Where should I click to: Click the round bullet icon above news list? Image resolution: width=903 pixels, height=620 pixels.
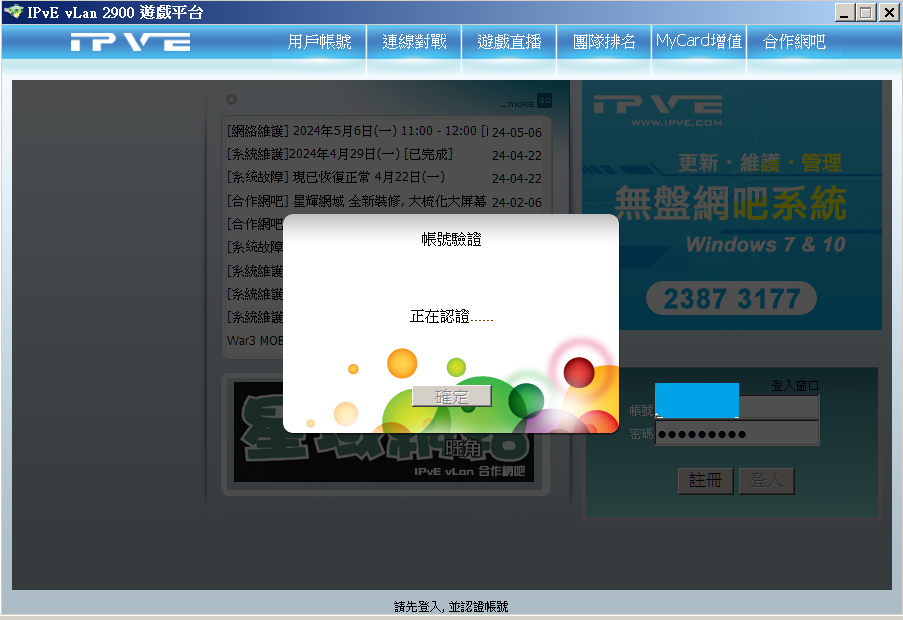click(x=232, y=100)
